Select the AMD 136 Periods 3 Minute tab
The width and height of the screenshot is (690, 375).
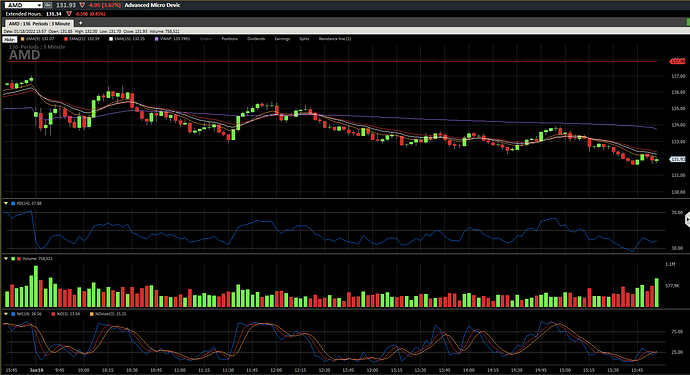tap(39, 23)
